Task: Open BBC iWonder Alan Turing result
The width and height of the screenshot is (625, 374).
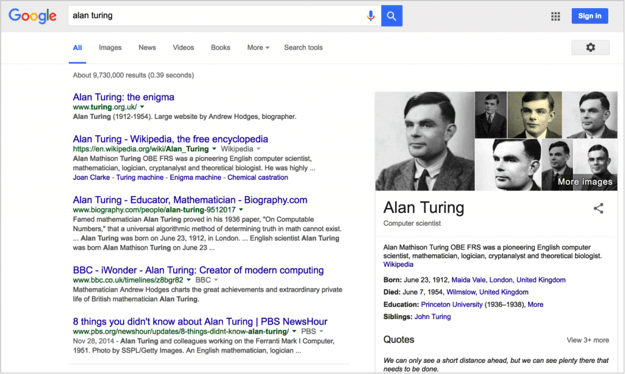Action: [x=198, y=270]
